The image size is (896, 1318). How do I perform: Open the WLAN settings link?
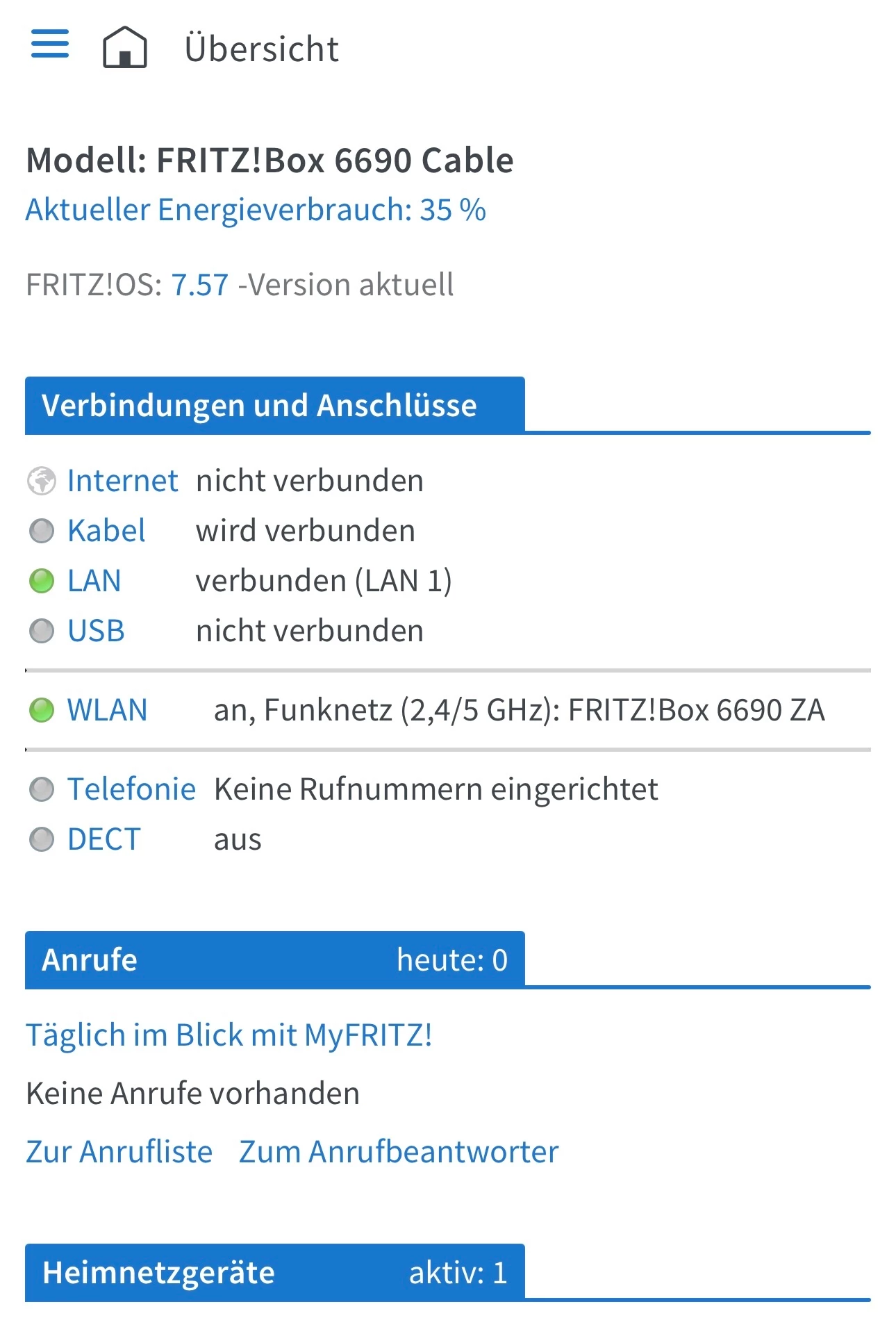pyautogui.click(x=107, y=710)
